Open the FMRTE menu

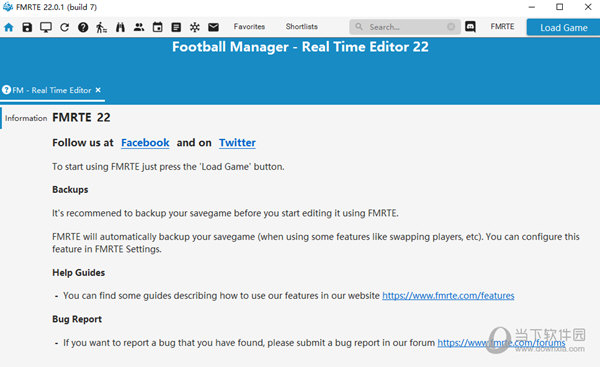coord(502,26)
